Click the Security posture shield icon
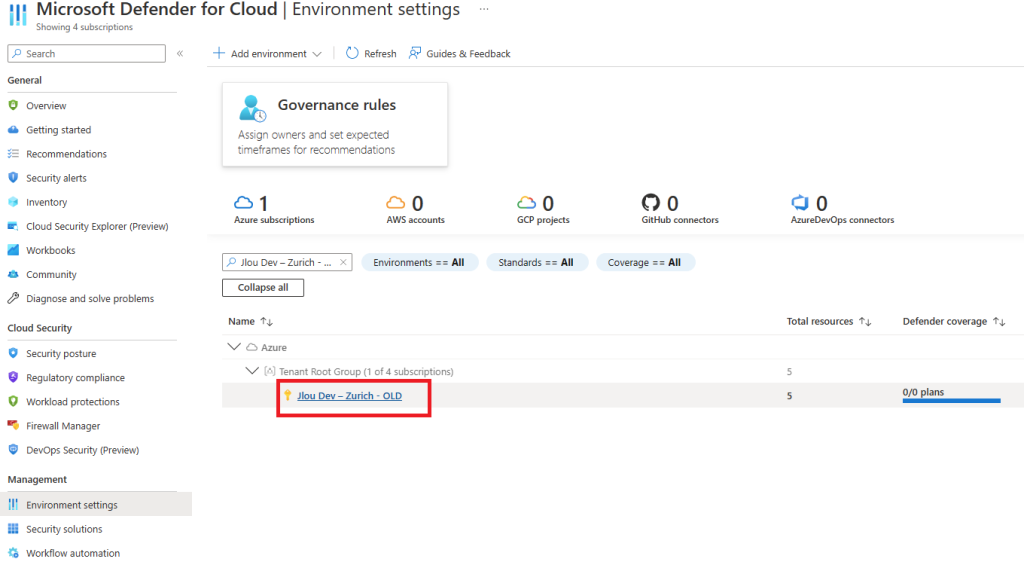Screen dimensions: 1024x568 point(13,353)
